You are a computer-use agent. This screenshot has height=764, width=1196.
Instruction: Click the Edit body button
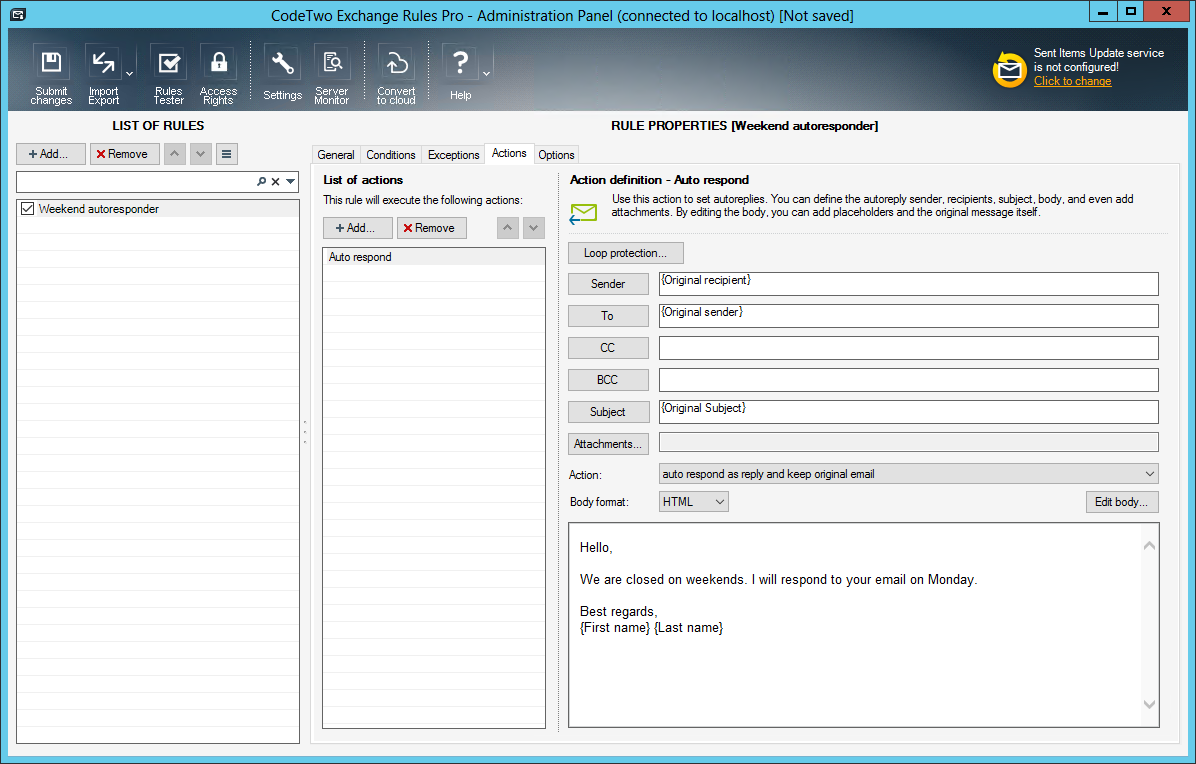pos(1121,502)
